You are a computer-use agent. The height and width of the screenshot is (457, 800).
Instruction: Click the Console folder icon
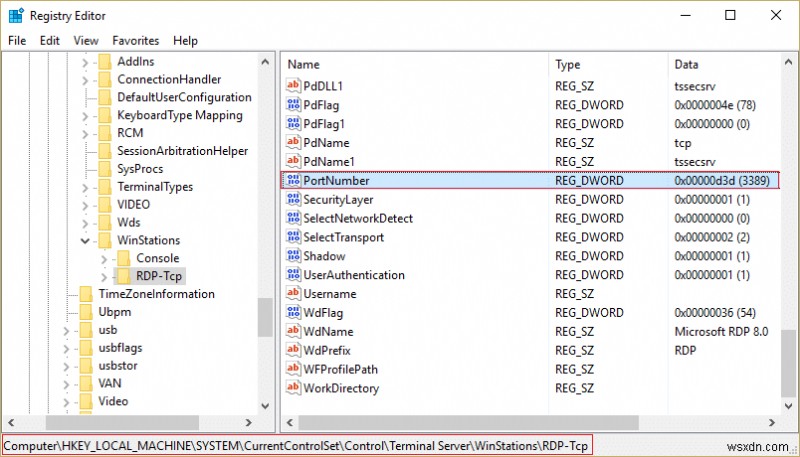tap(123, 259)
